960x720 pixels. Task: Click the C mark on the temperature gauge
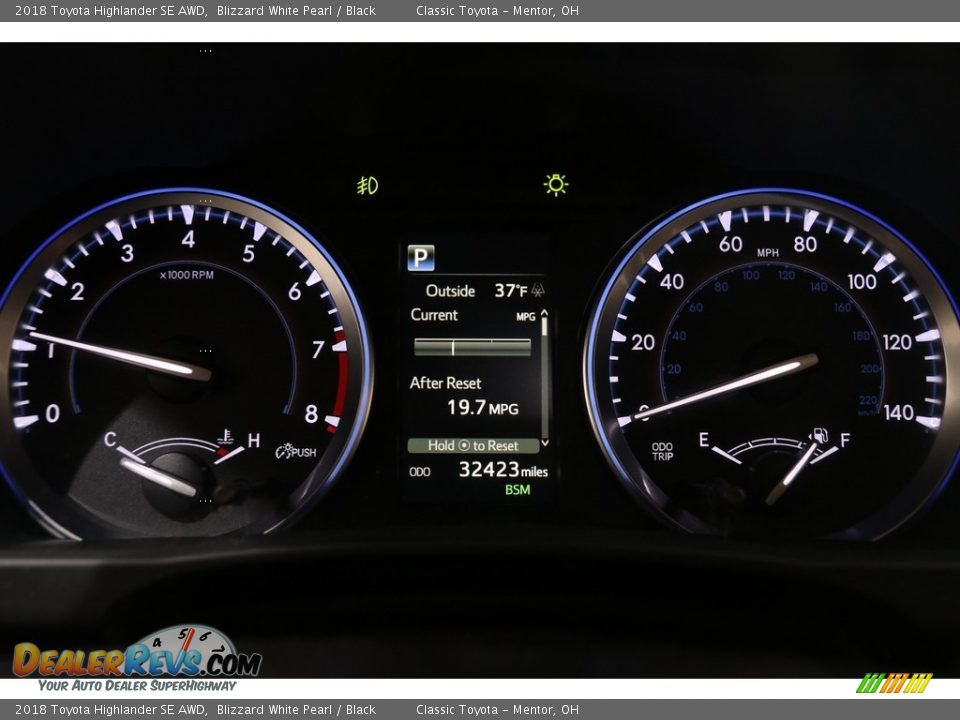point(110,440)
